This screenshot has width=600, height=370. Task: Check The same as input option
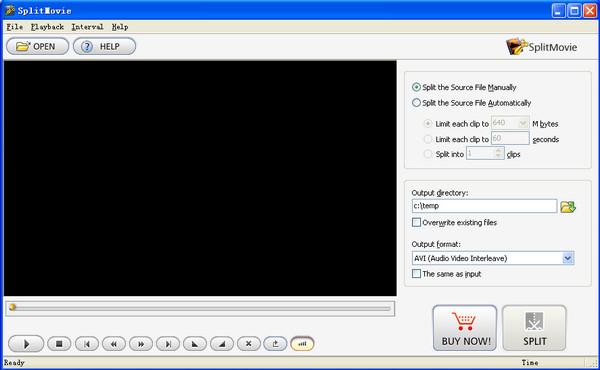point(416,274)
